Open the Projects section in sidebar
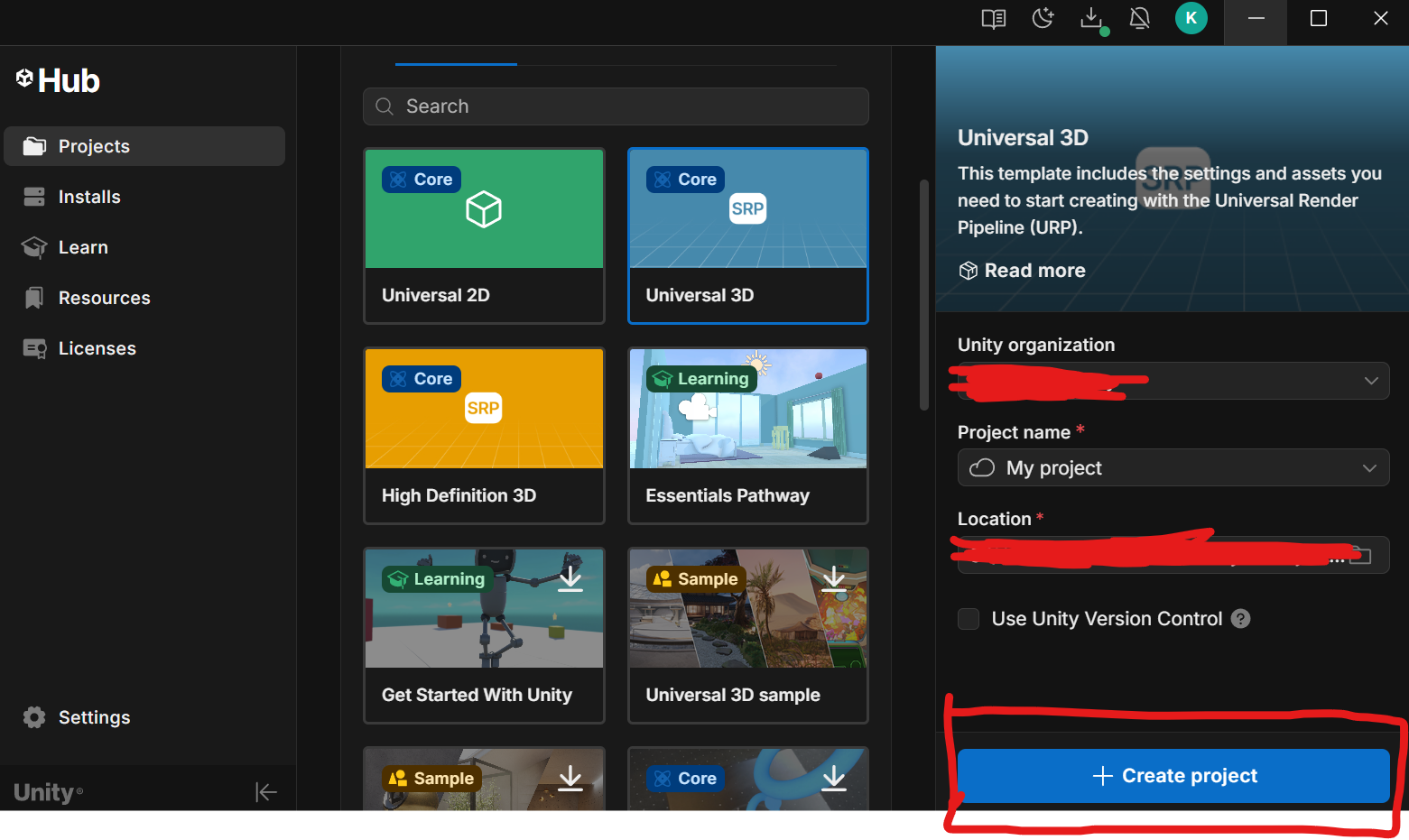The height and width of the screenshot is (840, 1409). (x=144, y=146)
